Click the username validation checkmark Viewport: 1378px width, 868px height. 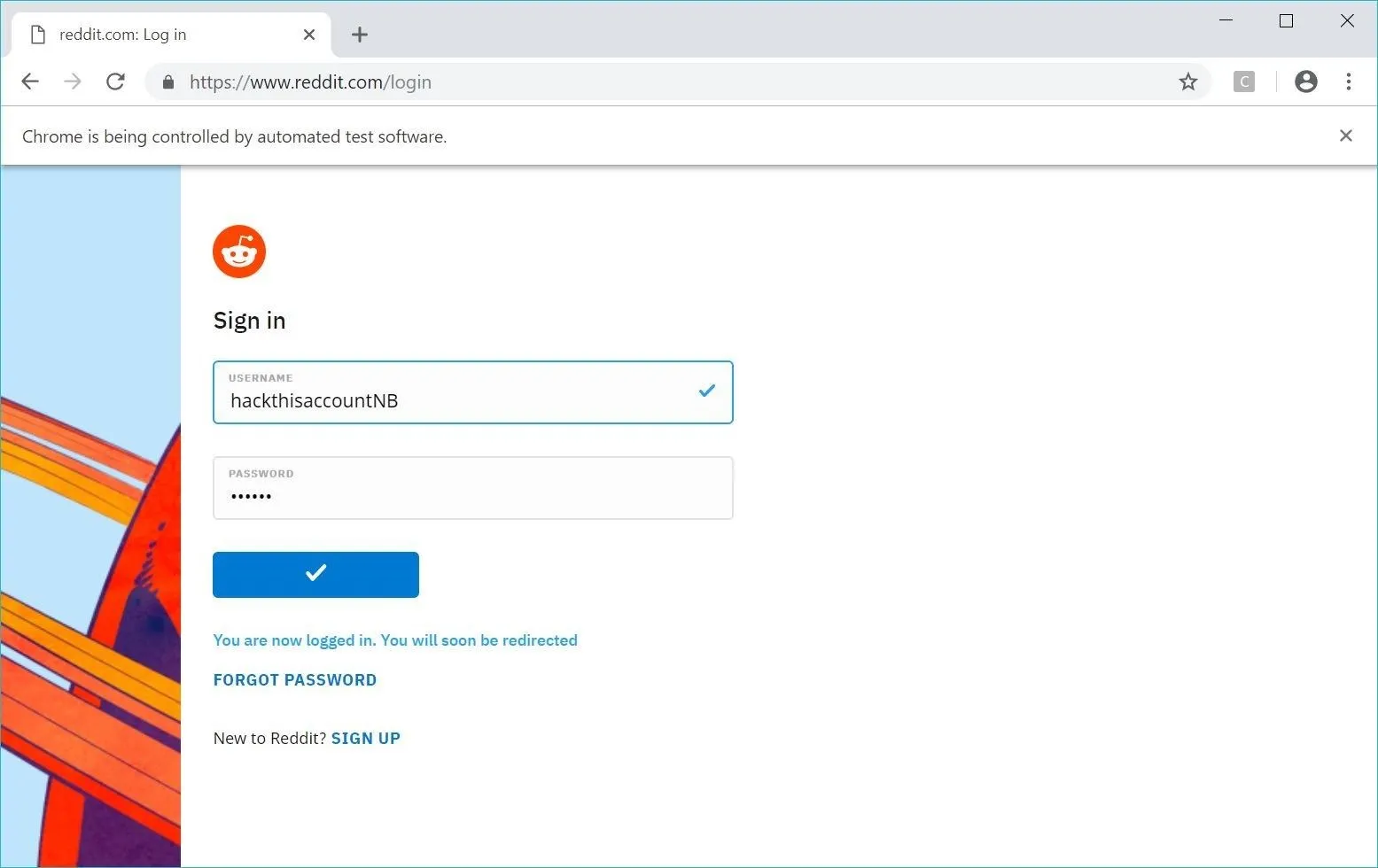point(706,391)
